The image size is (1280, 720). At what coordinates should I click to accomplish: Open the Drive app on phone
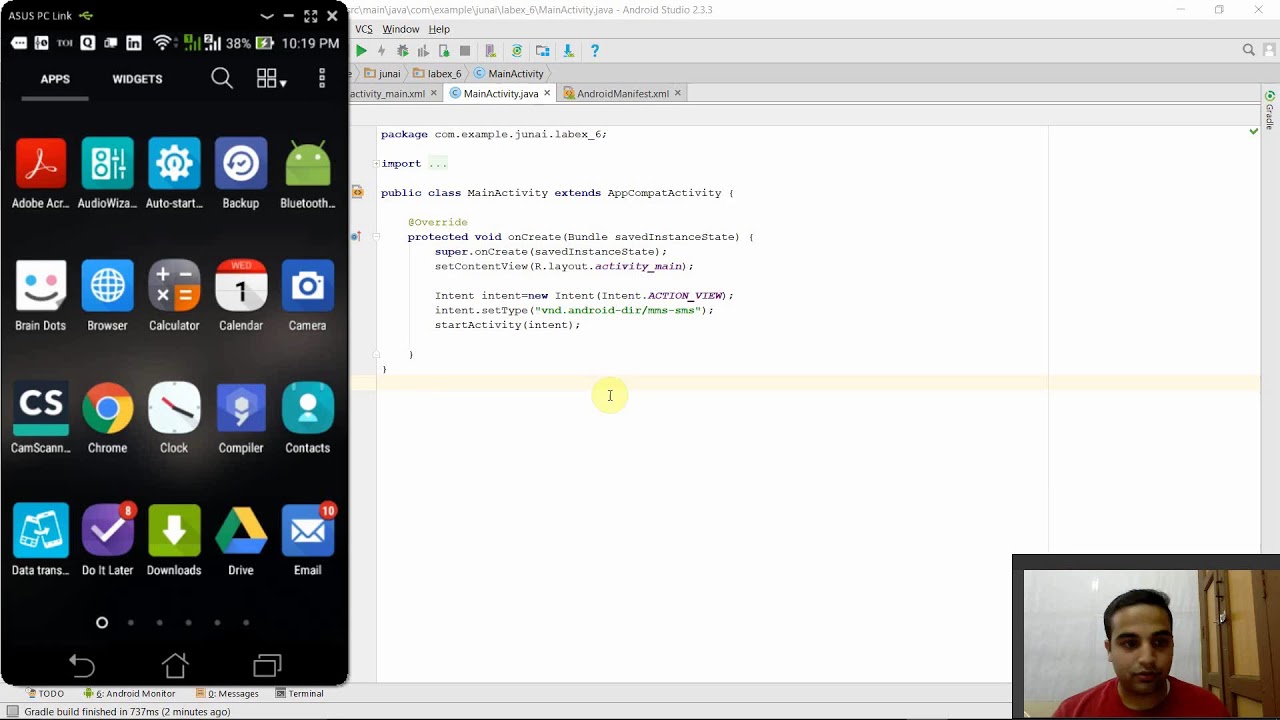click(x=241, y=540)
